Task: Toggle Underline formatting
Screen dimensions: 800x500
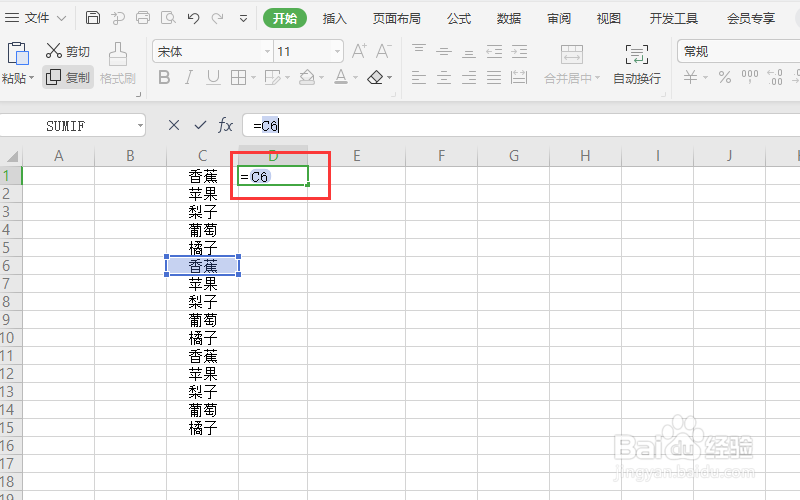Action: 213,78
